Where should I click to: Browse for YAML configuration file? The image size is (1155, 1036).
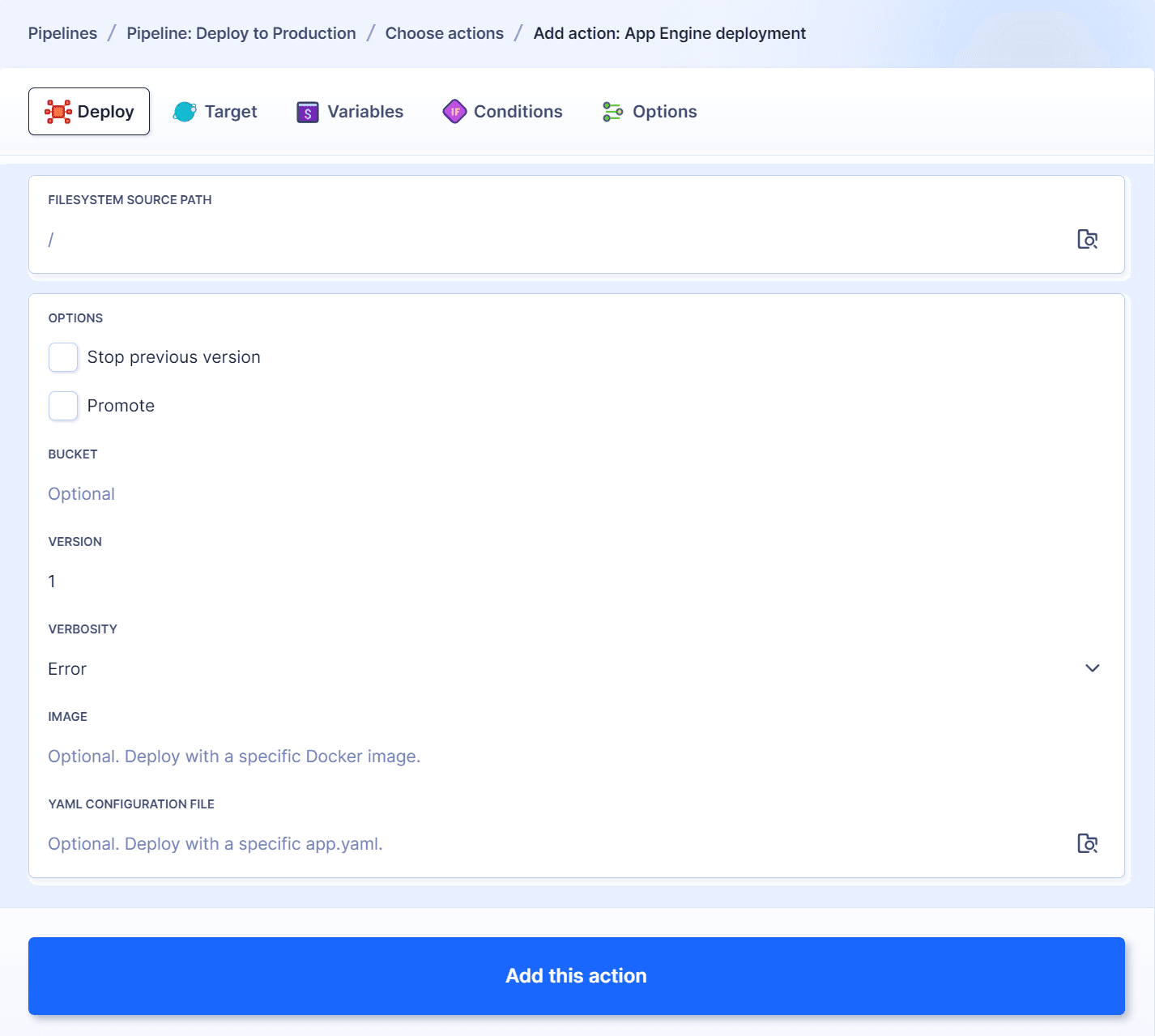[x=1088, y=843]
